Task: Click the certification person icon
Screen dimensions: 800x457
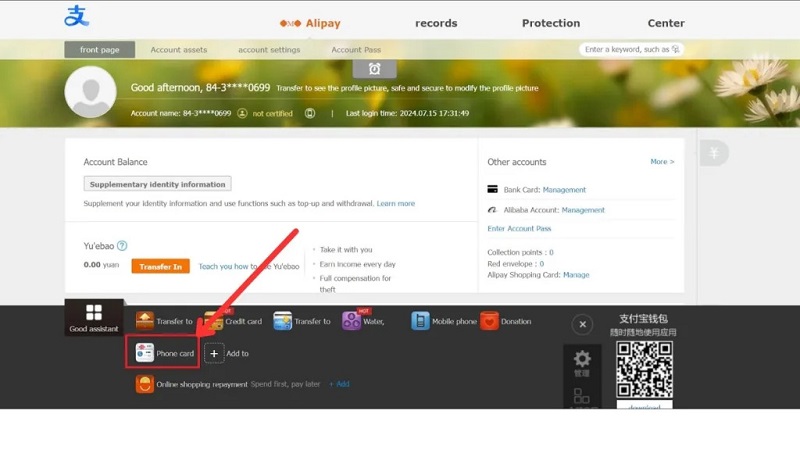Action: click(x=242, y=113)
